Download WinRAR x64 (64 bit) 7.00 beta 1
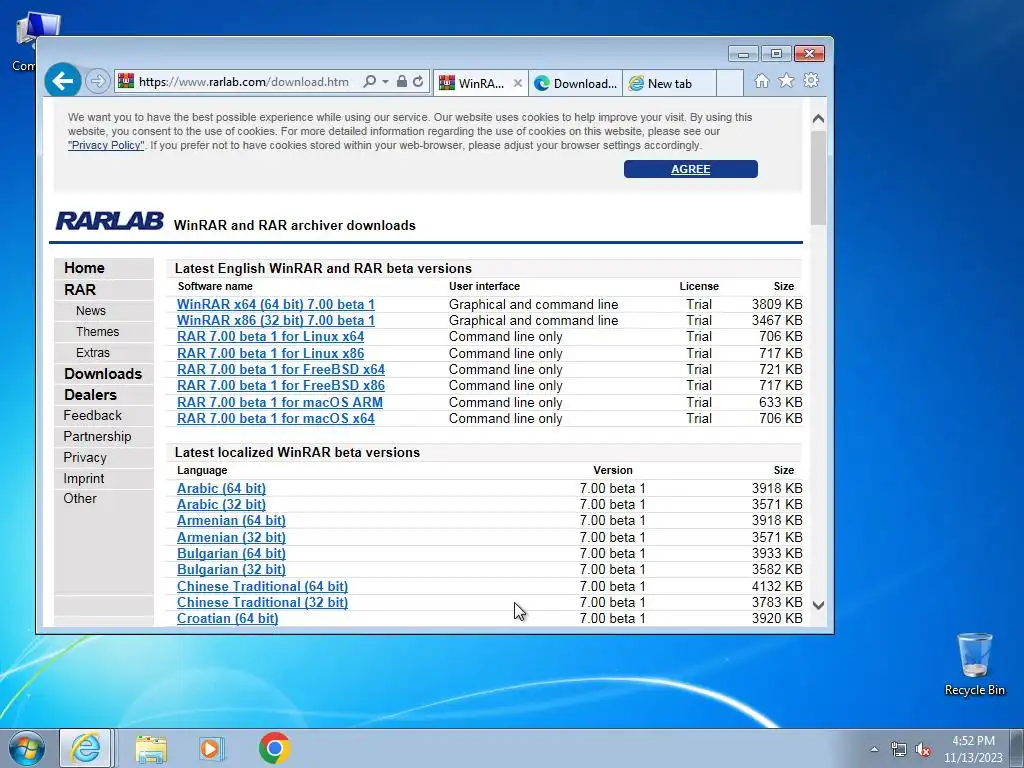 click(276, 304)
